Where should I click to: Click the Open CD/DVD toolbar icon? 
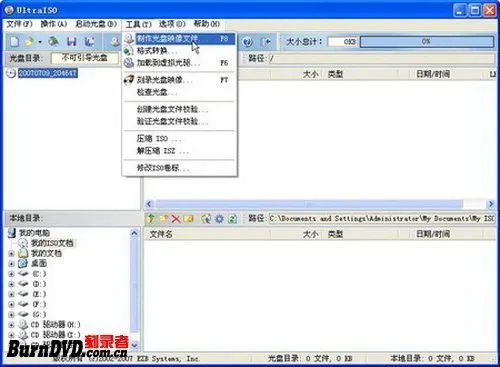click(53, 42)
